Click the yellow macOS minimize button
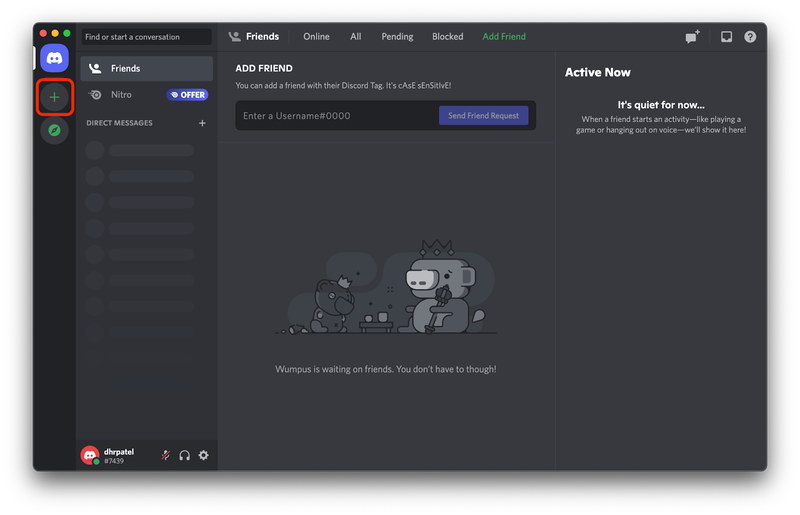Screen dimensions: 800x515 (55, 33)
